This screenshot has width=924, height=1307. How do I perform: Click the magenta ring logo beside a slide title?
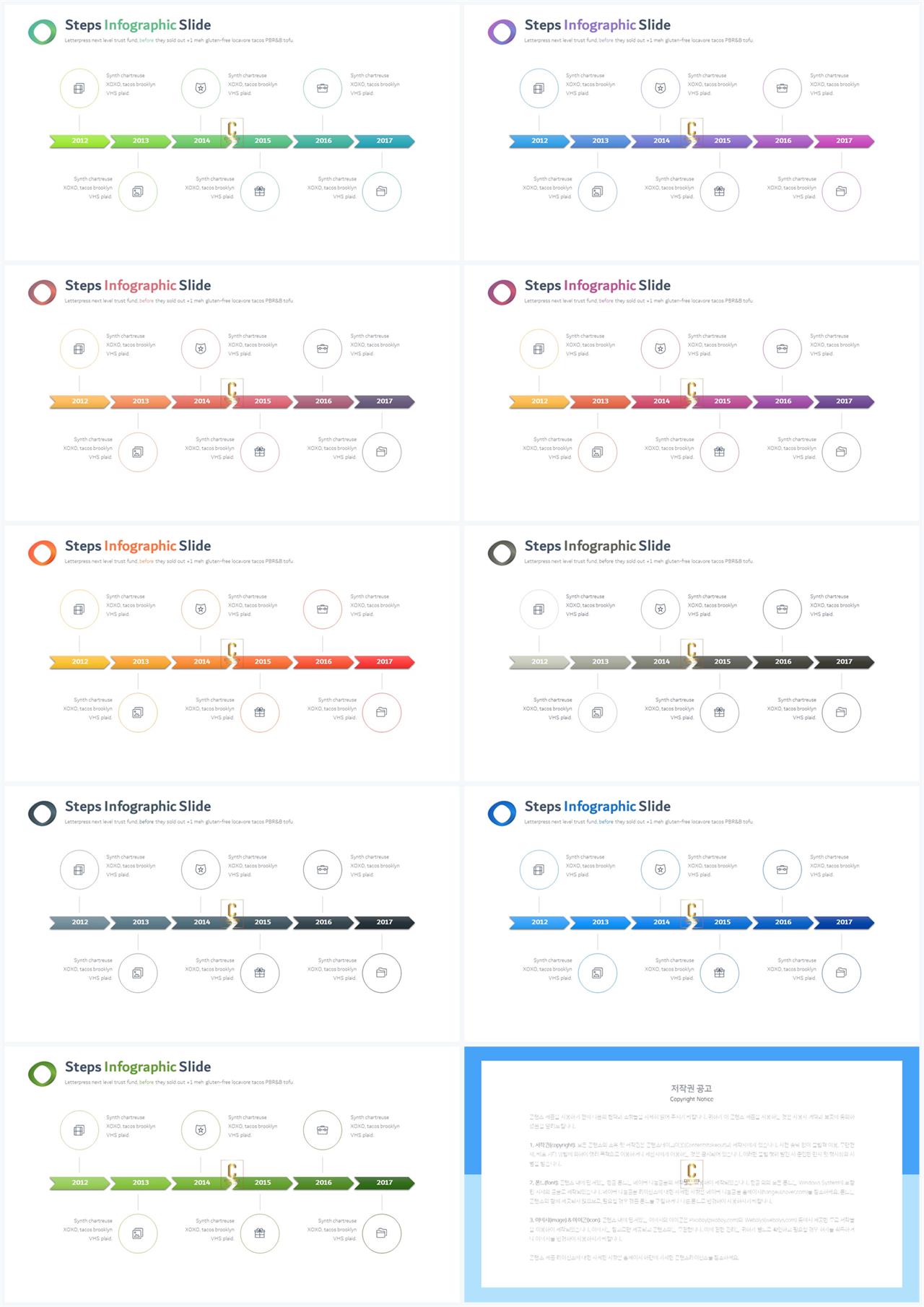pos(502,292)
